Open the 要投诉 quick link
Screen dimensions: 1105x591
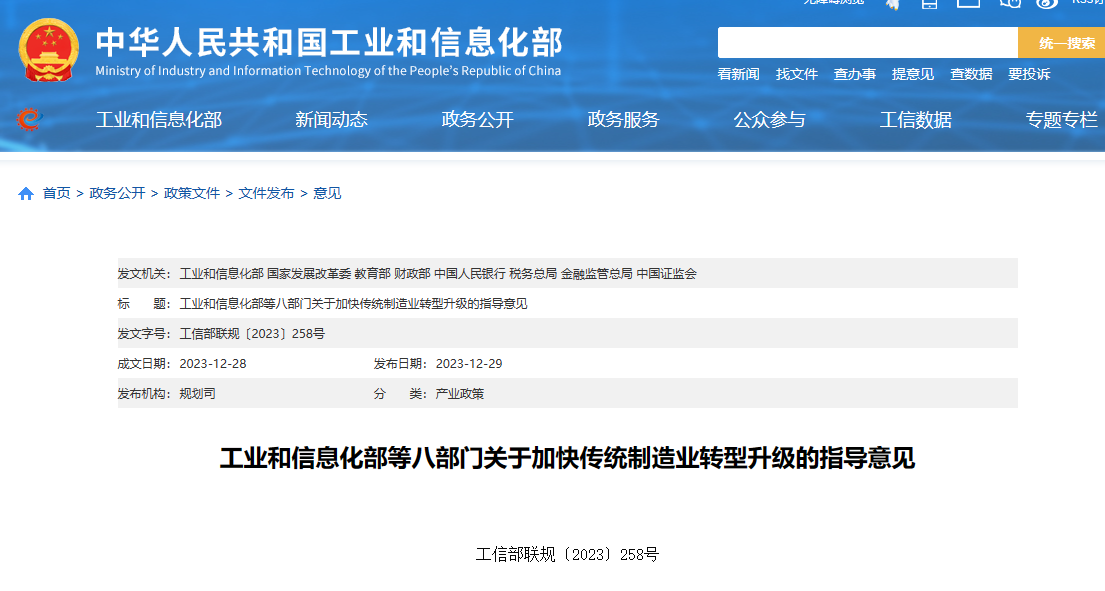click(1029, 74)
